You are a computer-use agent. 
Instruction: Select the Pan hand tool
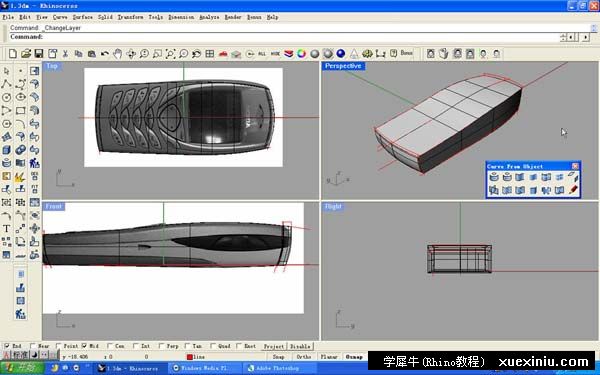(117, 54)
